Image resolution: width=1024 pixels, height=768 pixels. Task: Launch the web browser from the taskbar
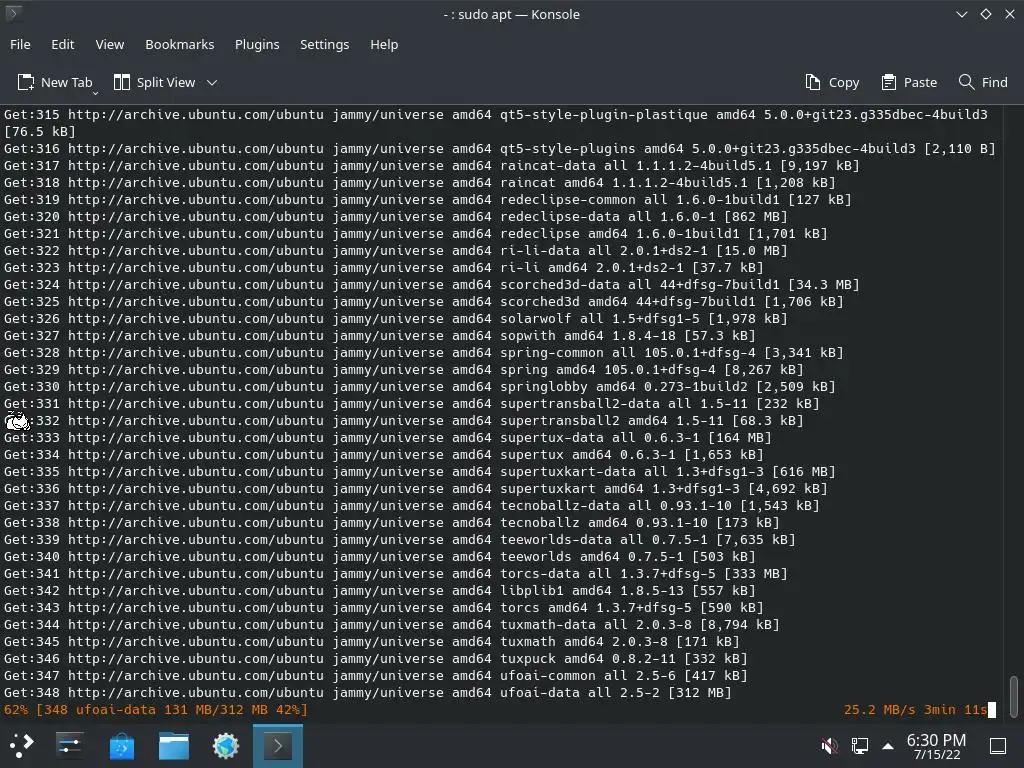tap(226, 745)
